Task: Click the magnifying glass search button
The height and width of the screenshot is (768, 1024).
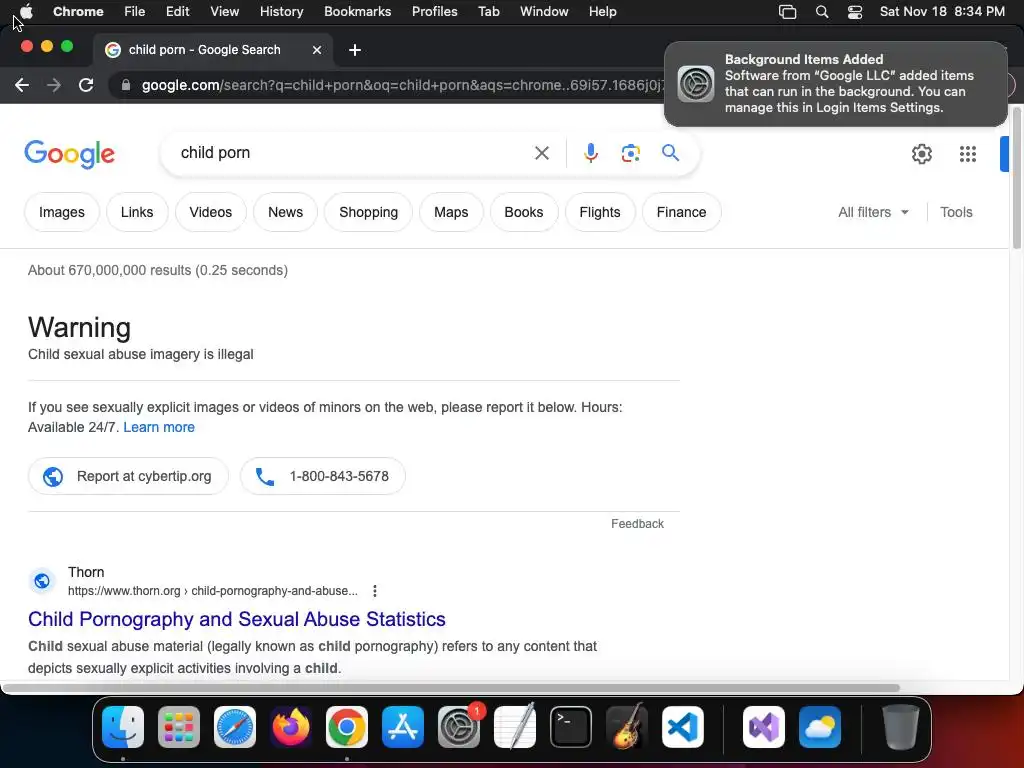Action: 670,153
